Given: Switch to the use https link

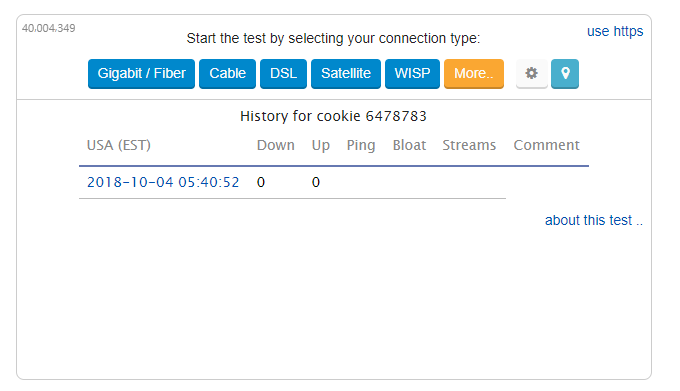Looking at the screenshot, I should pos(615,31).
